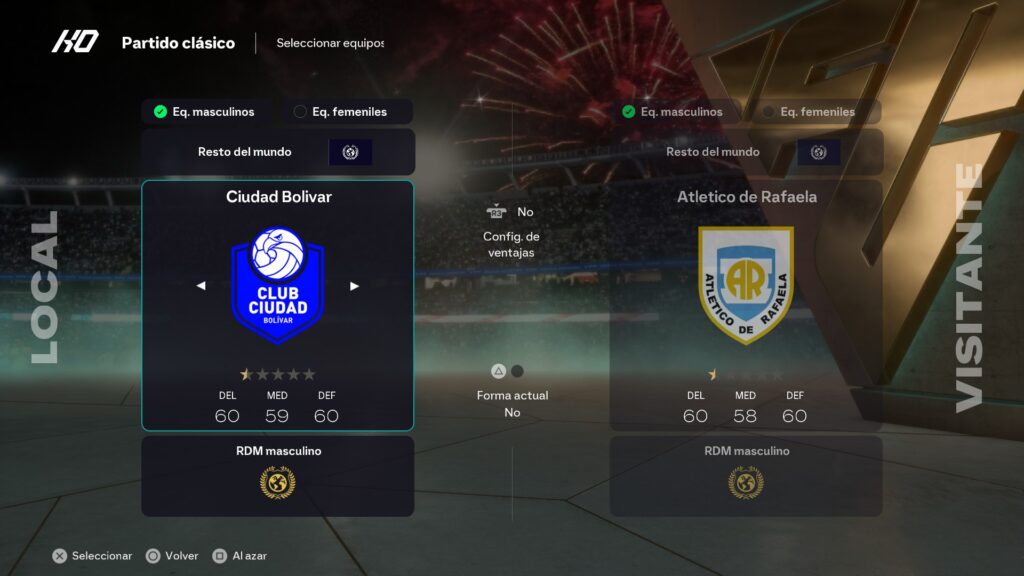The height and width of the screenshot is (576, 1024).
Task: Click the R3 kit icon above Config. de ventajas
Action: click(496, 212)
